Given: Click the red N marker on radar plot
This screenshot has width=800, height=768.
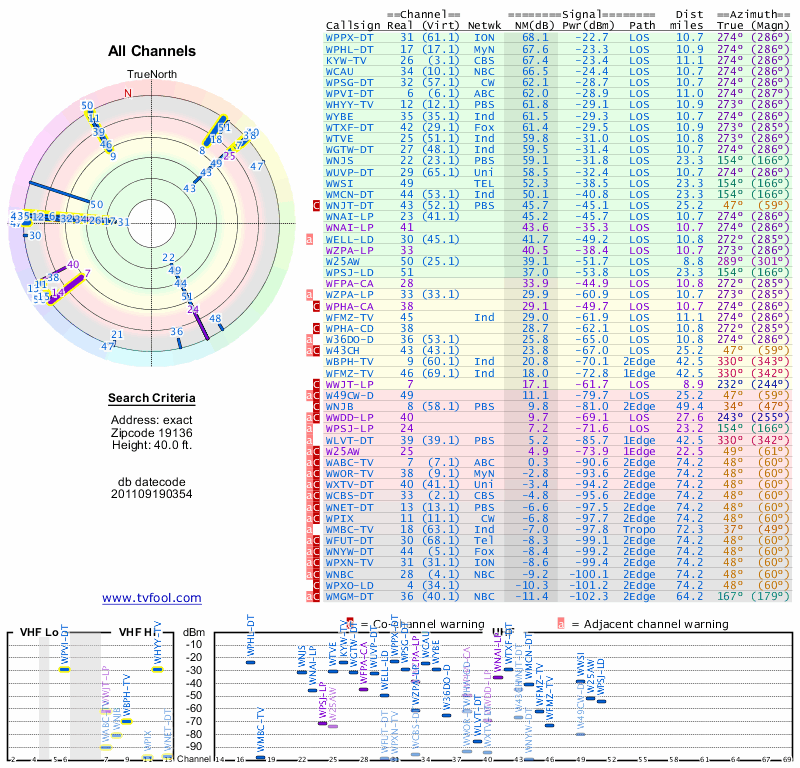Looking at the screenshot, I should click(x=128, y=93).
